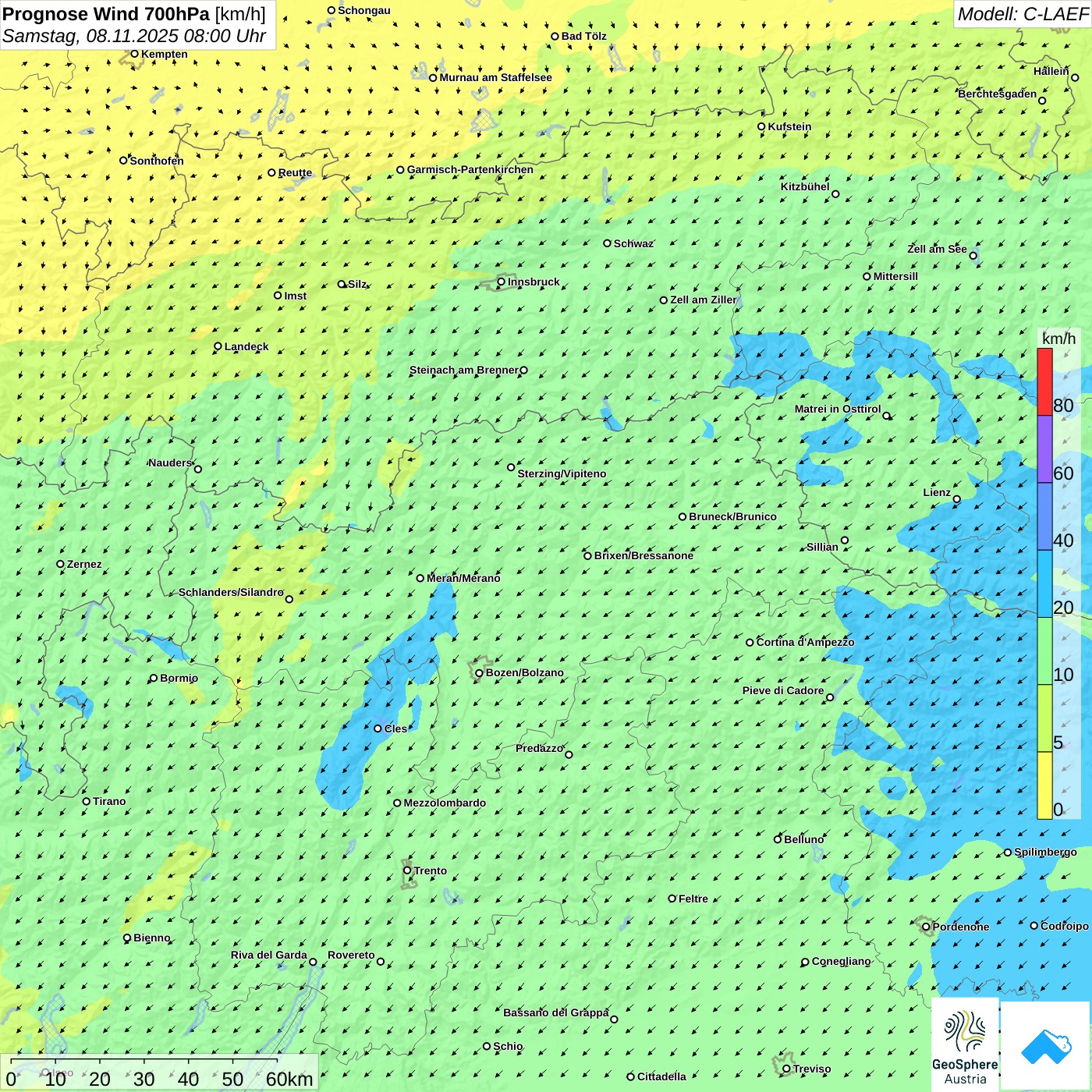Select the green 10-20 legend segment

1044,651
